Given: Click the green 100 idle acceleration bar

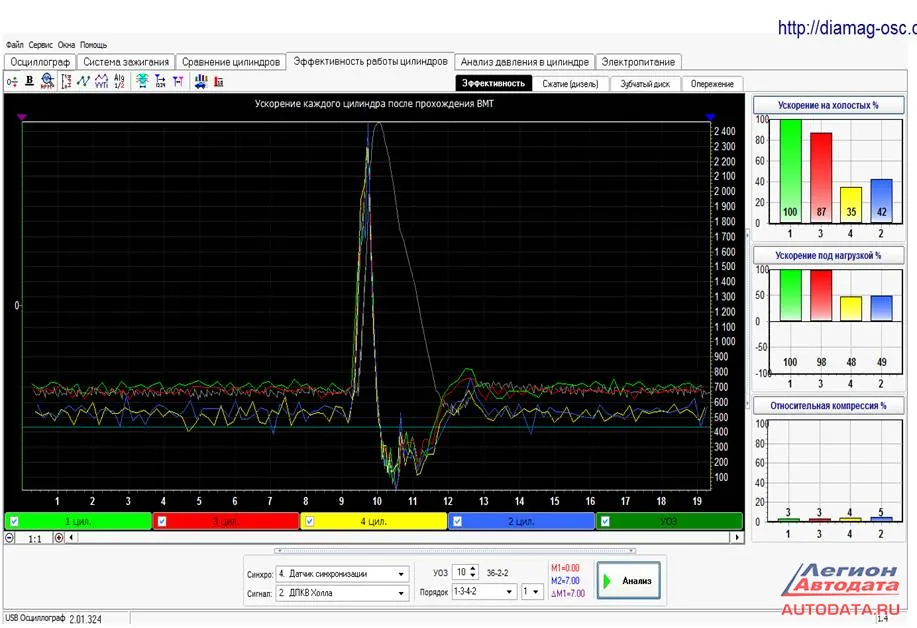Looking at the screenshot, I should tap(790, 171).
